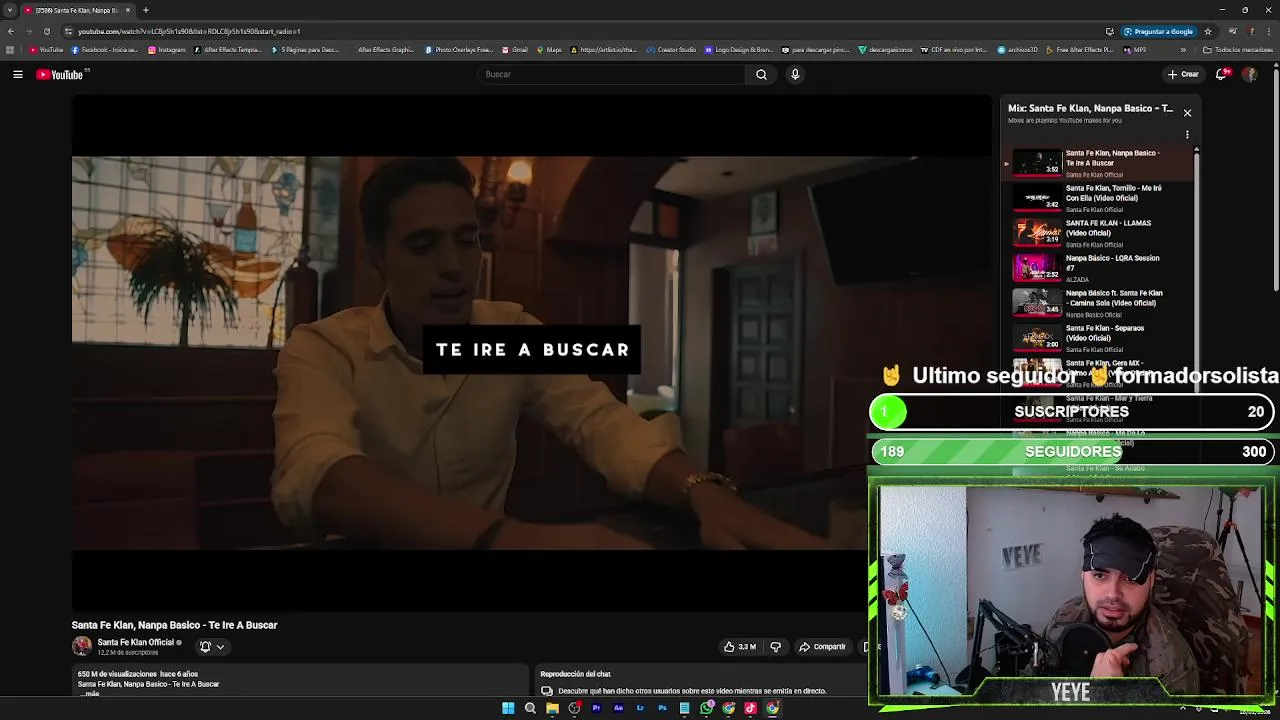Open the Gmail bookmark
This screenshot has width=1280, height=720.
(514, 50)
